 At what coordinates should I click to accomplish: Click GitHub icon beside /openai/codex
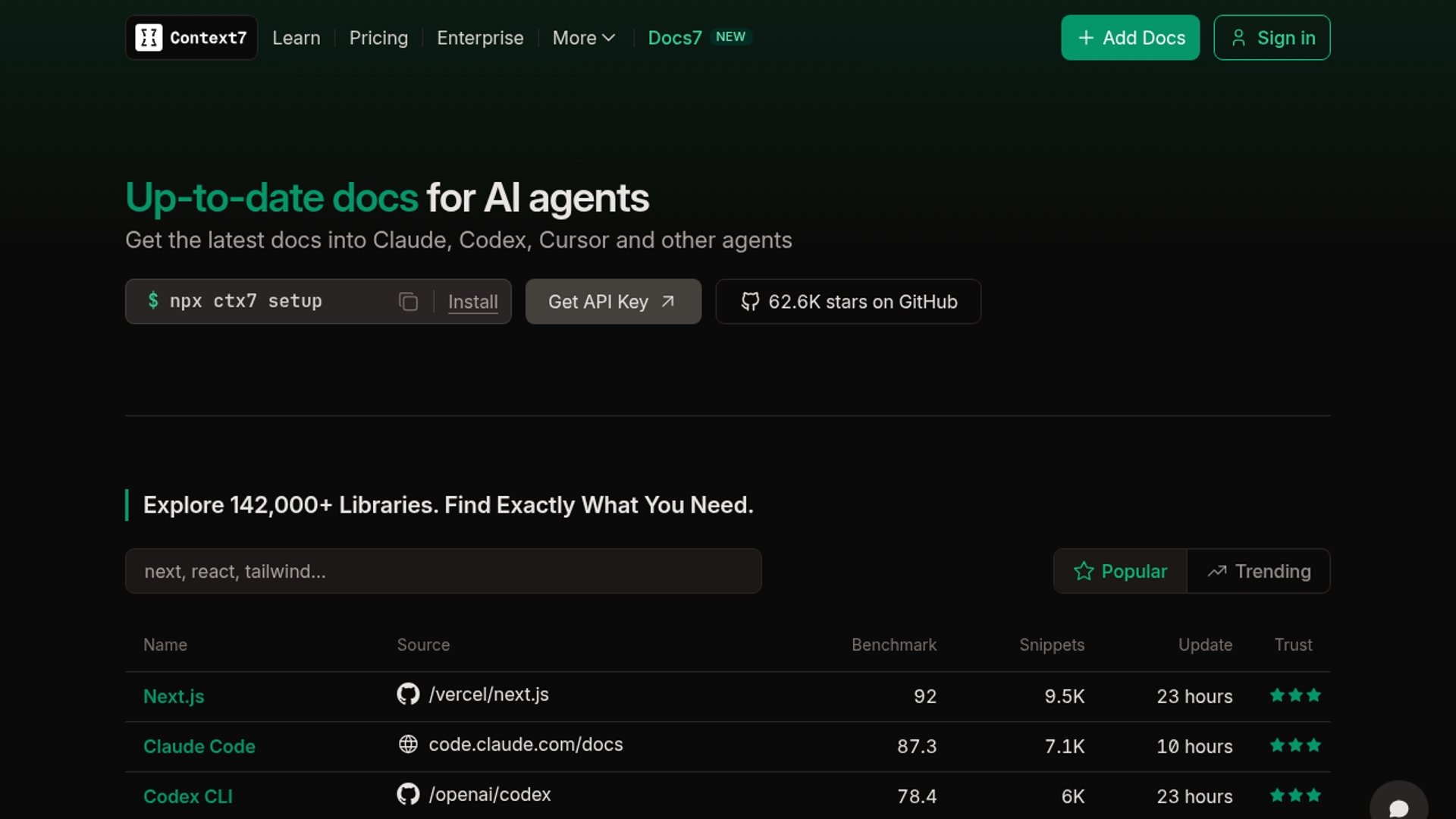[408, 794]
